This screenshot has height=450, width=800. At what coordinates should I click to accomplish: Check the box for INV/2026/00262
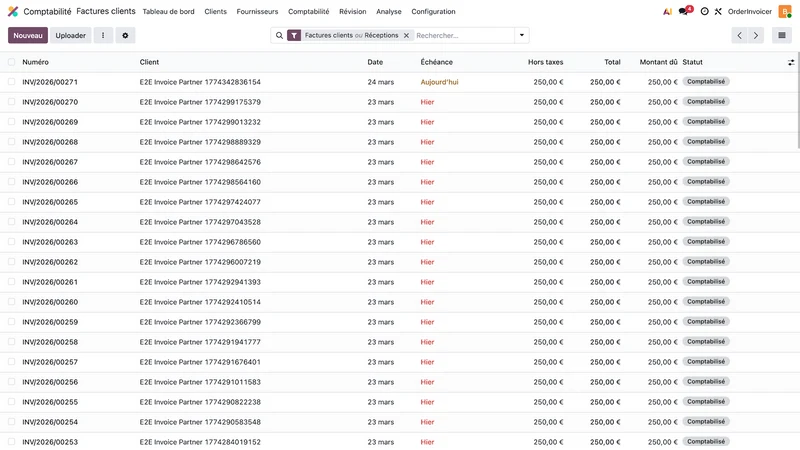[11, 262]
